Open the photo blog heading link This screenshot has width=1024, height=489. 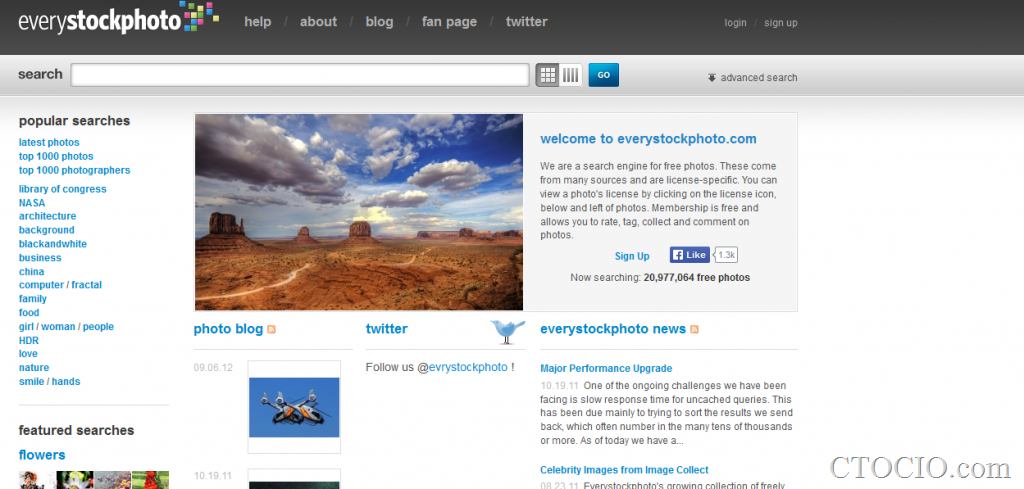pos(228,329)
